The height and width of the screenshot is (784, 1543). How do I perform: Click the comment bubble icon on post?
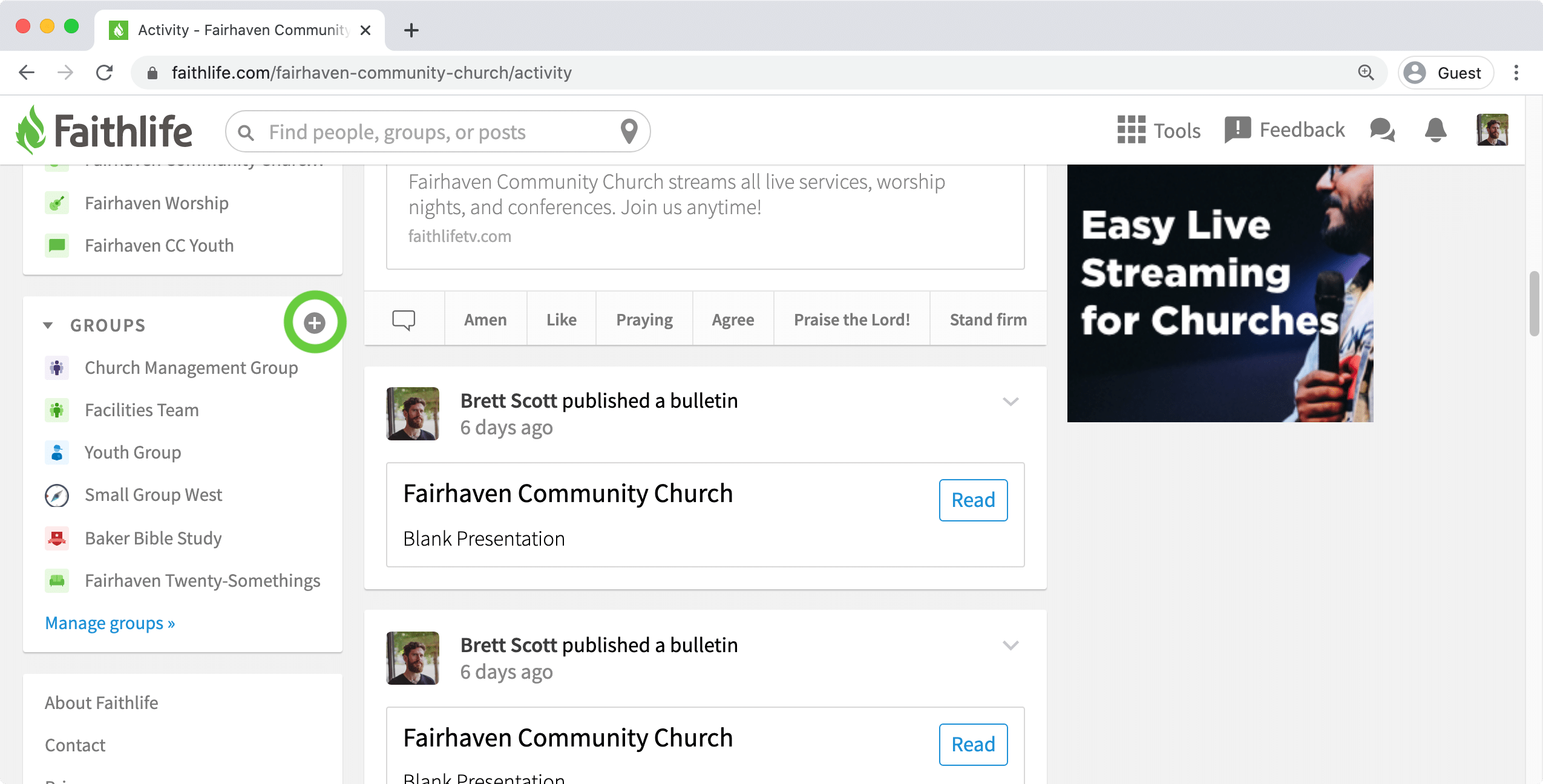[x=404, y=319]
